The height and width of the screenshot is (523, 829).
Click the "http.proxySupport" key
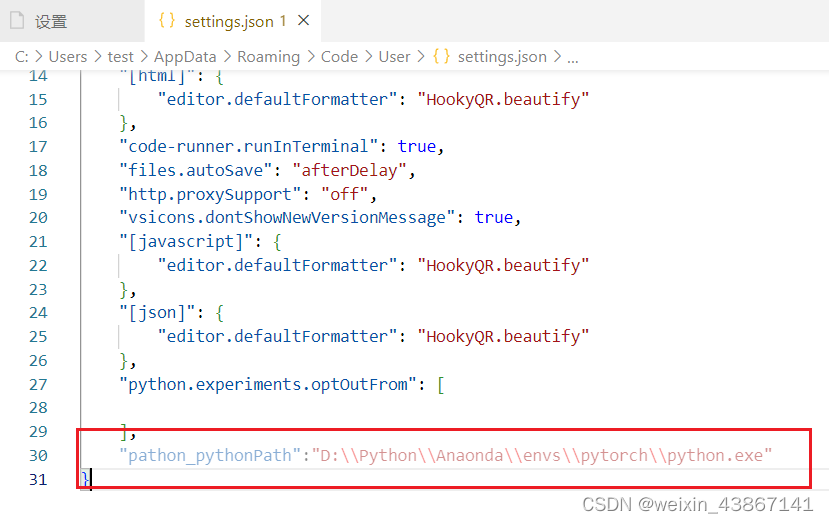[210, 194]
